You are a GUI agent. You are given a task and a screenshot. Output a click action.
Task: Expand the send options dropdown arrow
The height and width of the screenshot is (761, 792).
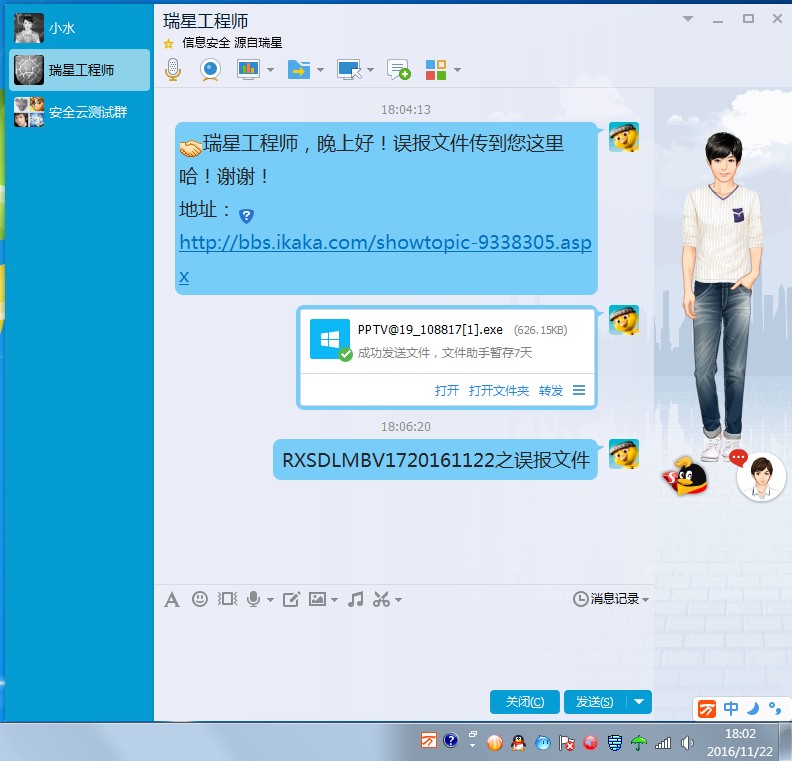coord(639,702)
